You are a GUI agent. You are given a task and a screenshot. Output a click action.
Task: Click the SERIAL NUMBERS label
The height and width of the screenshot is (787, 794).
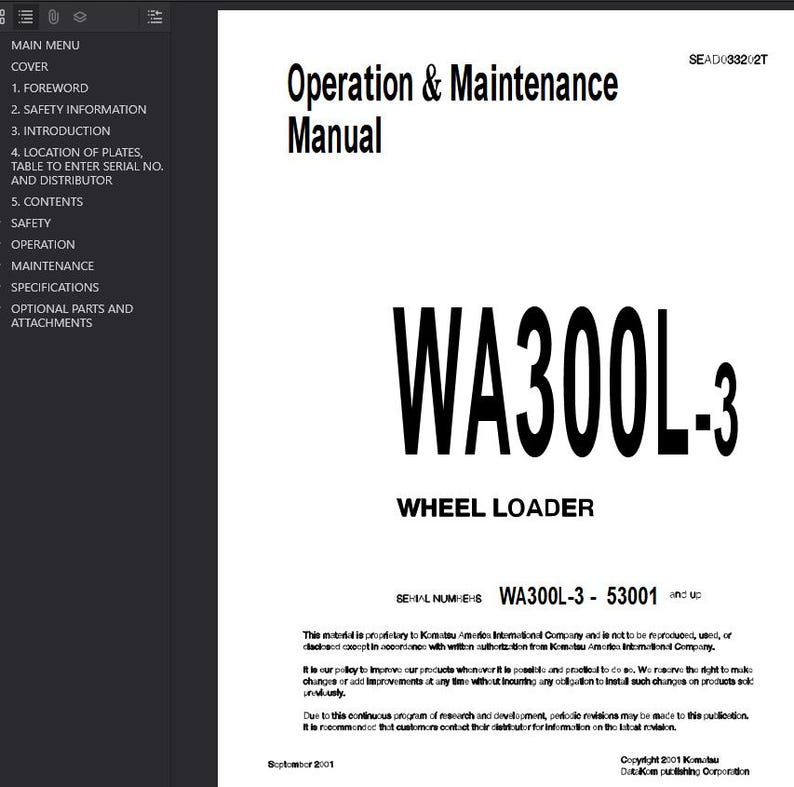(x=439, y=599)
